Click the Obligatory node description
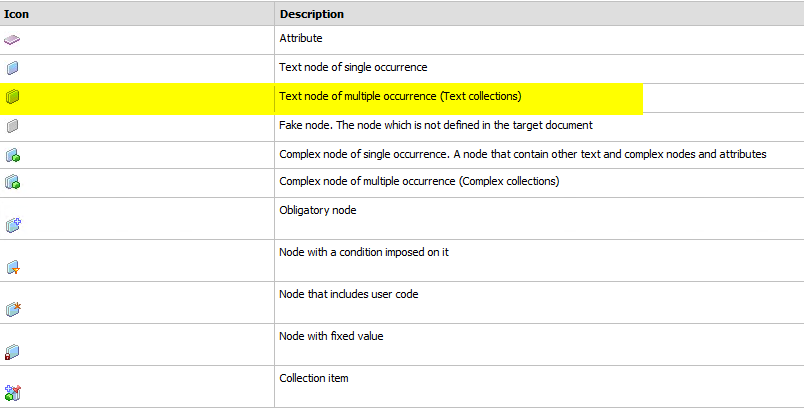804x412 pixels. [318, 210]
